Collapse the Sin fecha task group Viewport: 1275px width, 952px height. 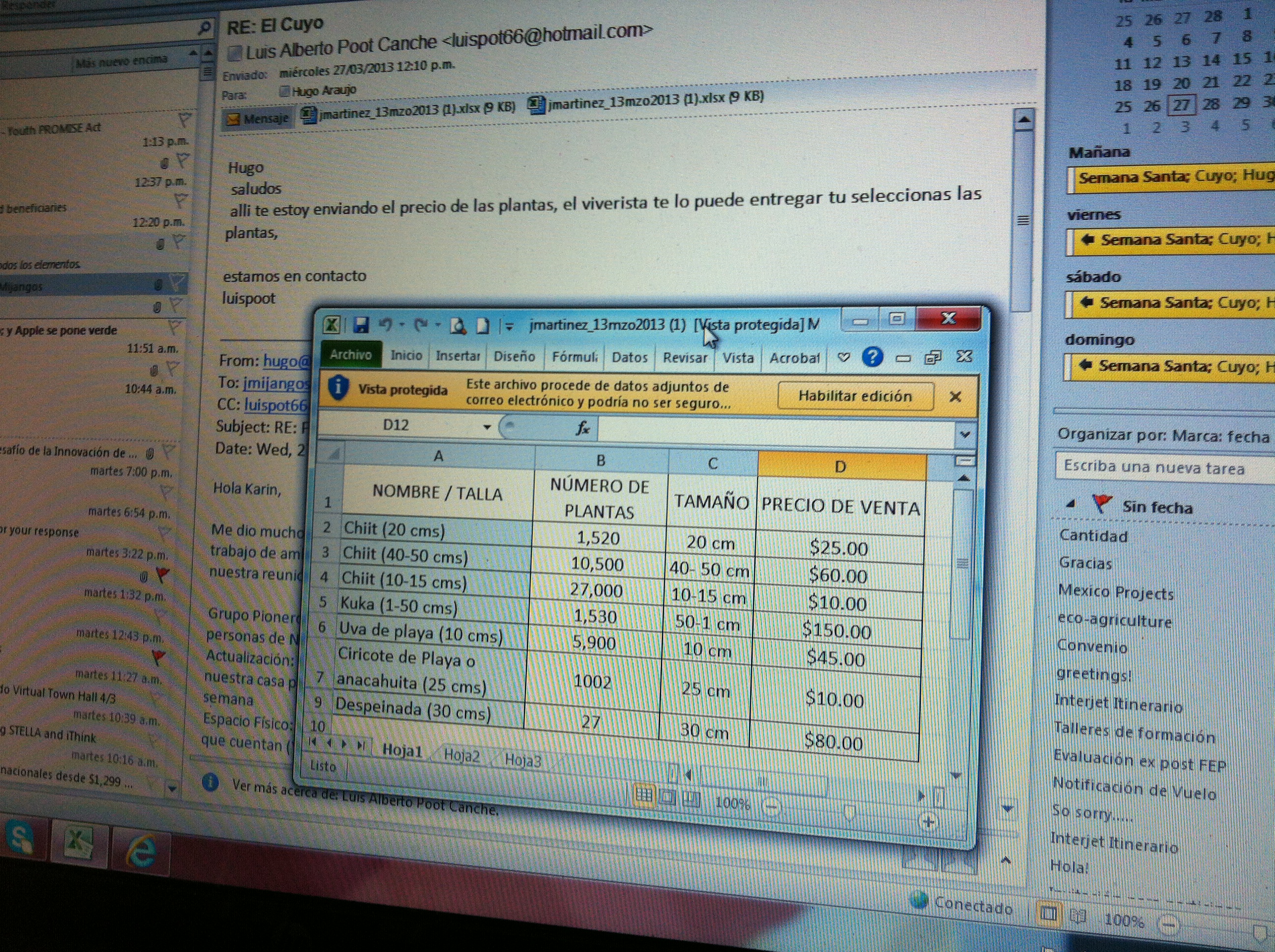point(1070,504)
